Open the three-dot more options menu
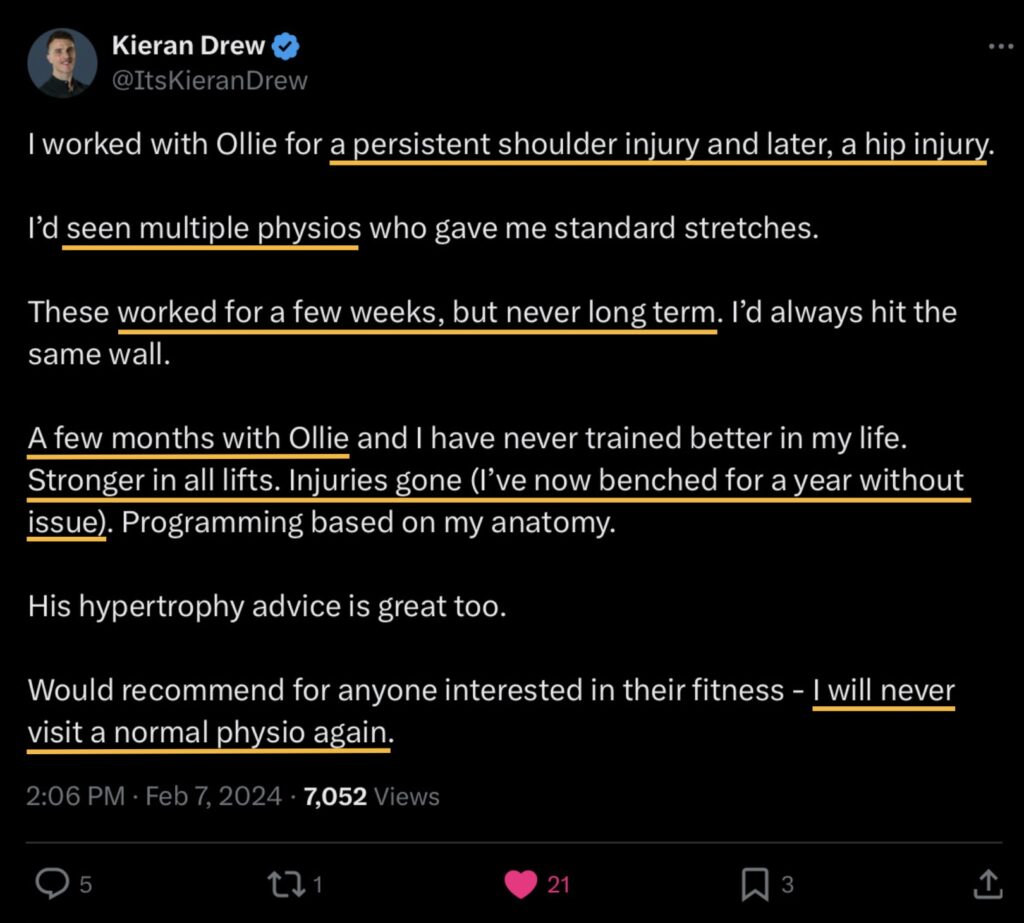 pyautogui.click(x=1000, y=47)
